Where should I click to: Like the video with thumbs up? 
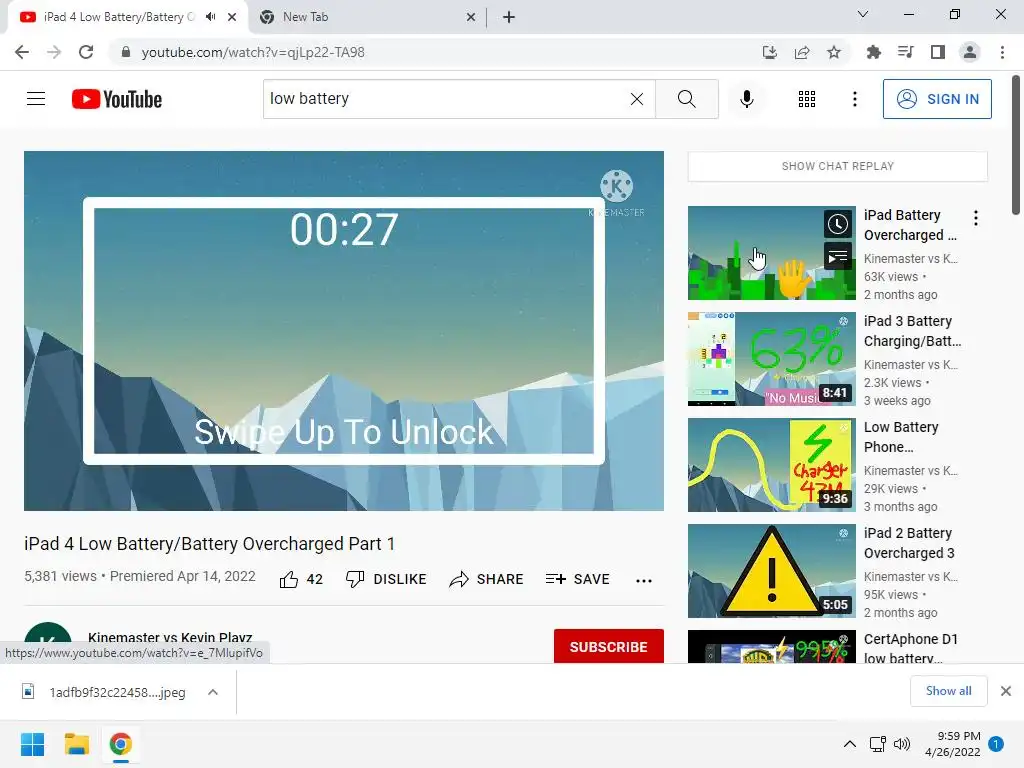(x=301, y=579)
